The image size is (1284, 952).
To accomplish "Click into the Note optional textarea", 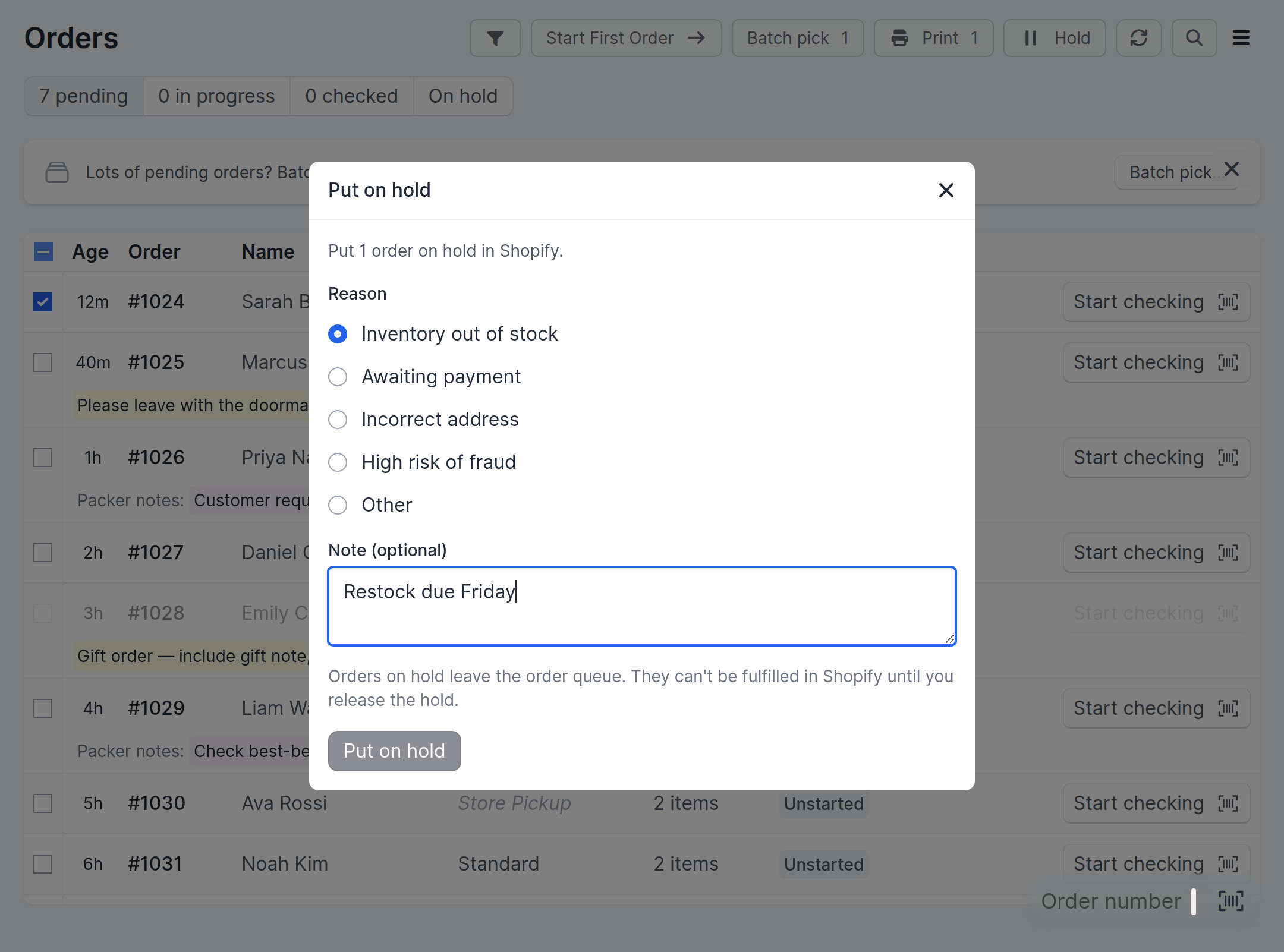I will [642, 606].
